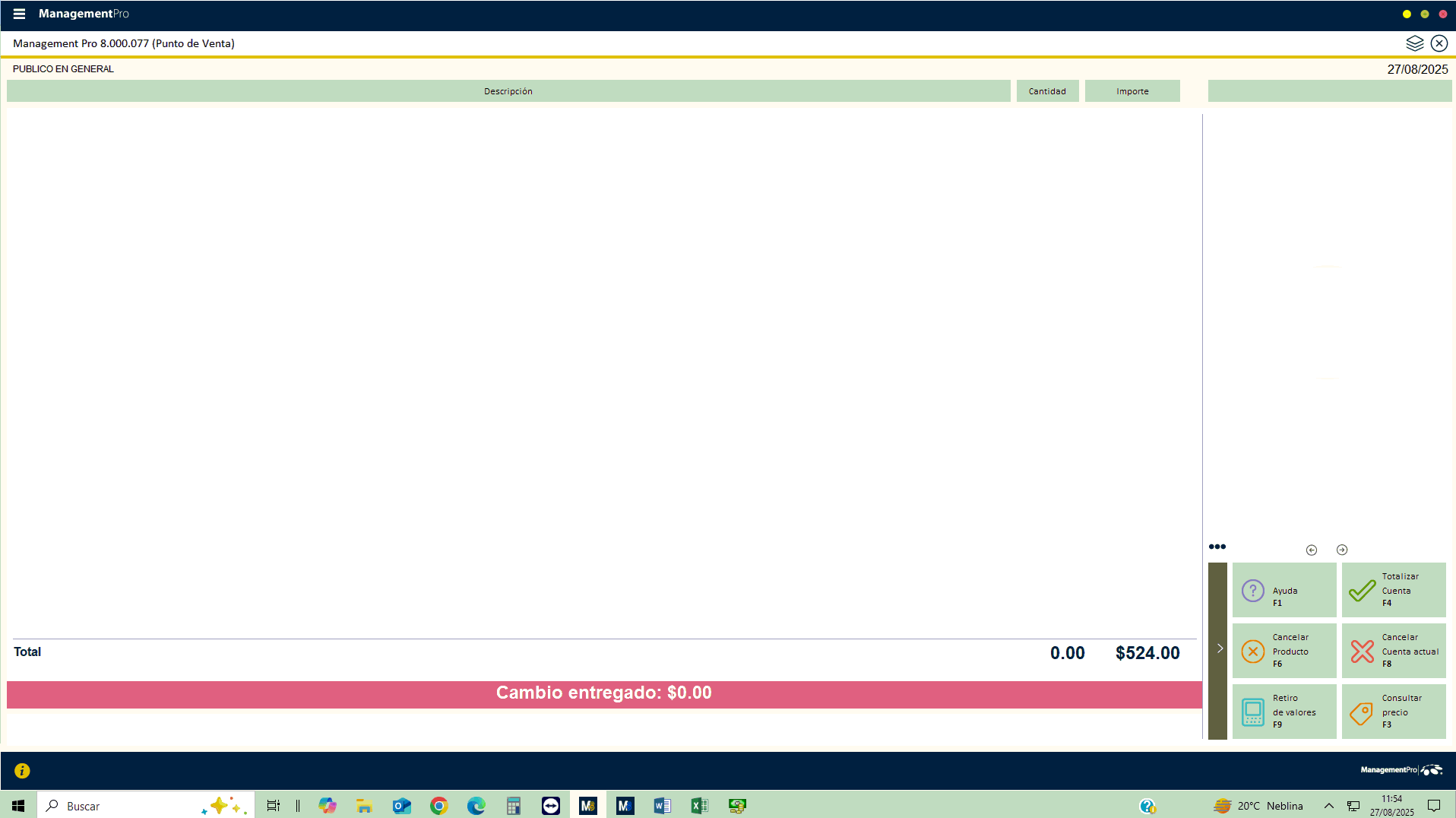Click the Importe column header

coord(1132,91)
